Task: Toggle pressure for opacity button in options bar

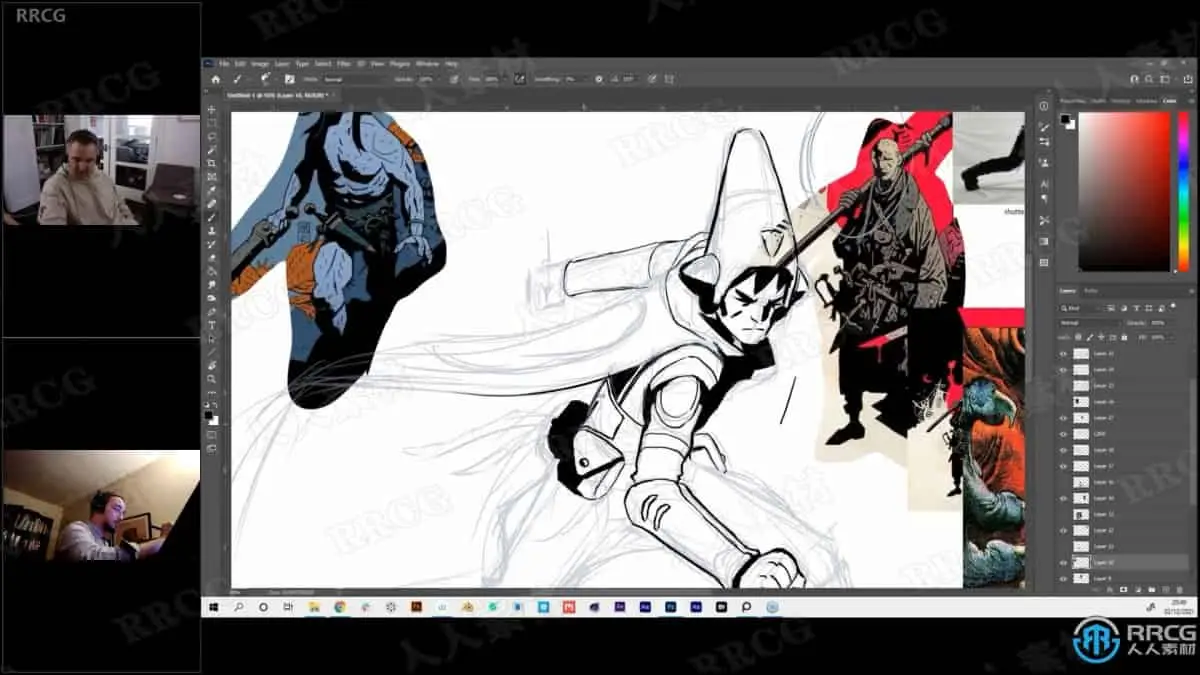Action: click(x=454, y=79)
